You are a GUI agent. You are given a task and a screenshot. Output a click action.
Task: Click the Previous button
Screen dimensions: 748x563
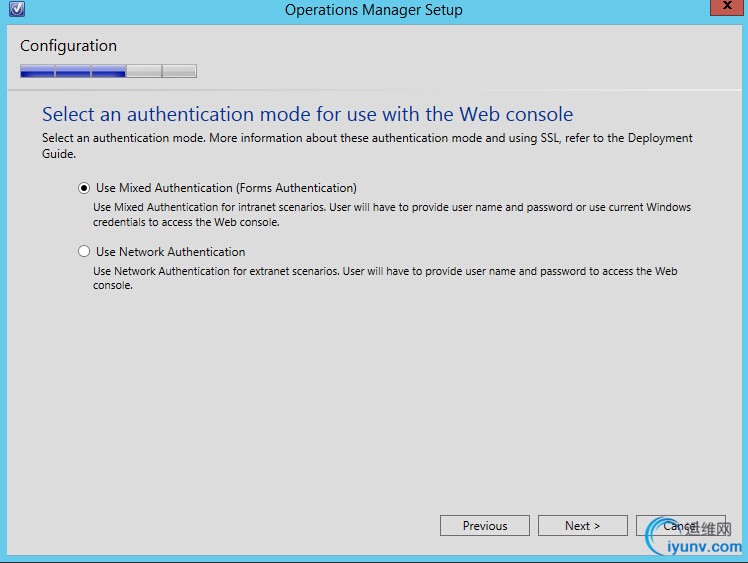pos(485,525)
